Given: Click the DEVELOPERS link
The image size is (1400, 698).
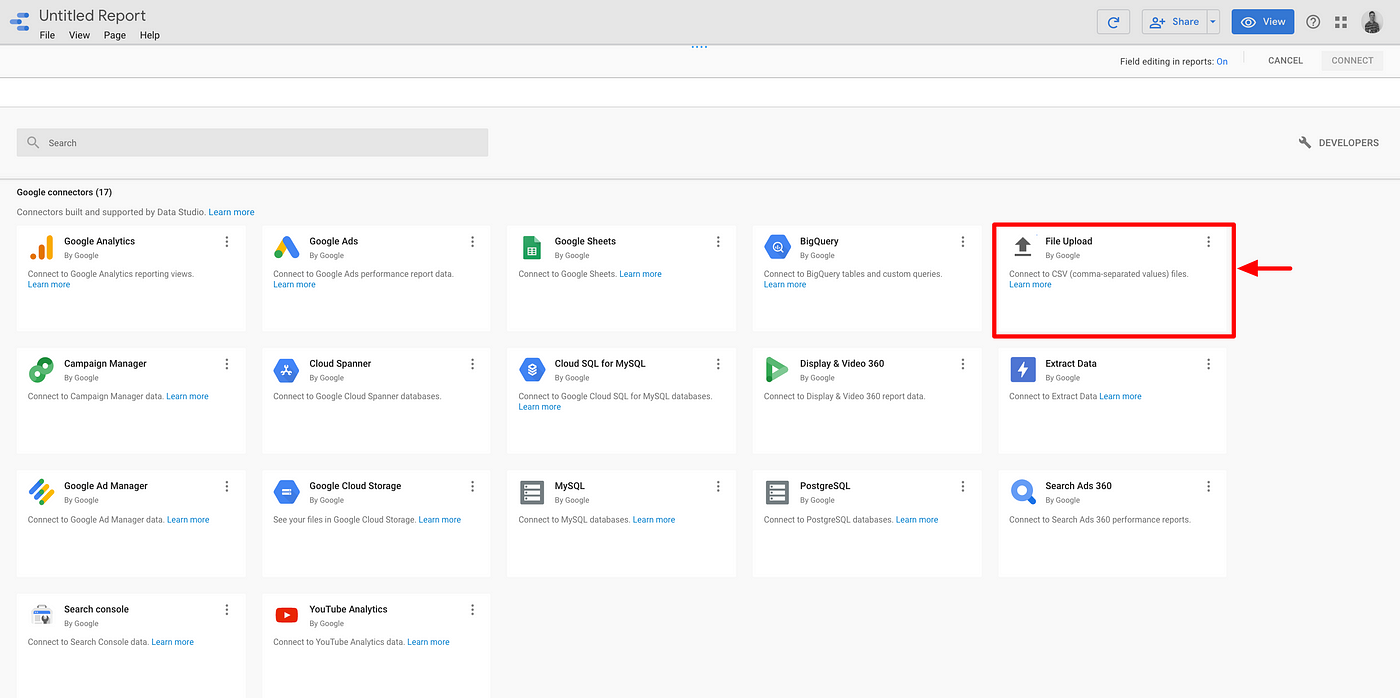Looking at the screenshot, I should pos(1348,143).
